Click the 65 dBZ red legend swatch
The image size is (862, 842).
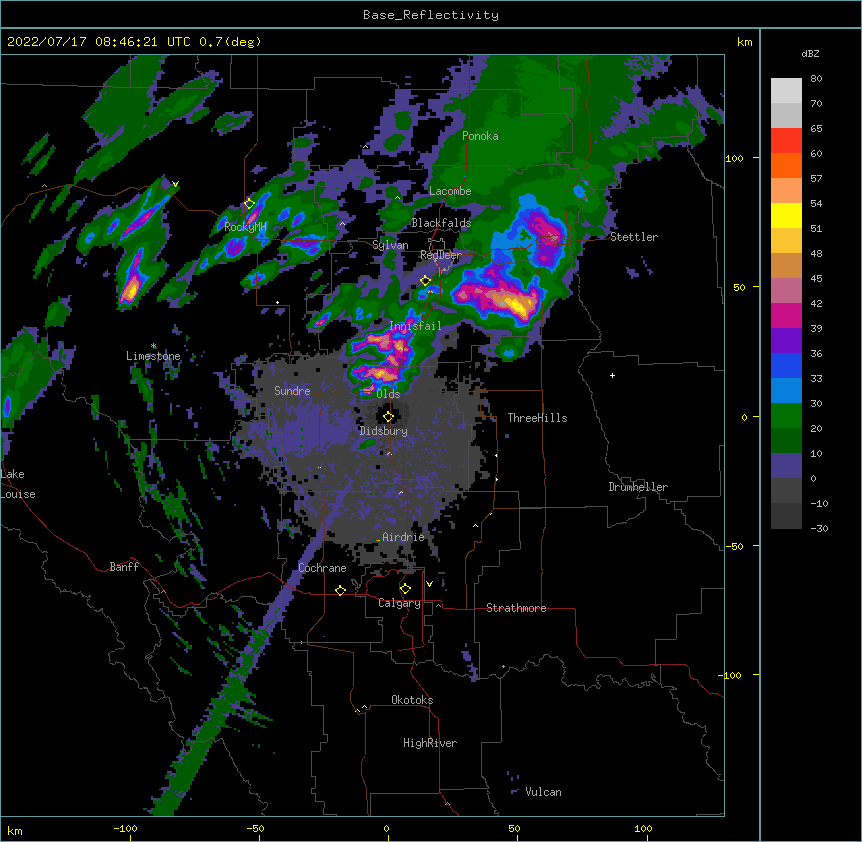(786, 141)
